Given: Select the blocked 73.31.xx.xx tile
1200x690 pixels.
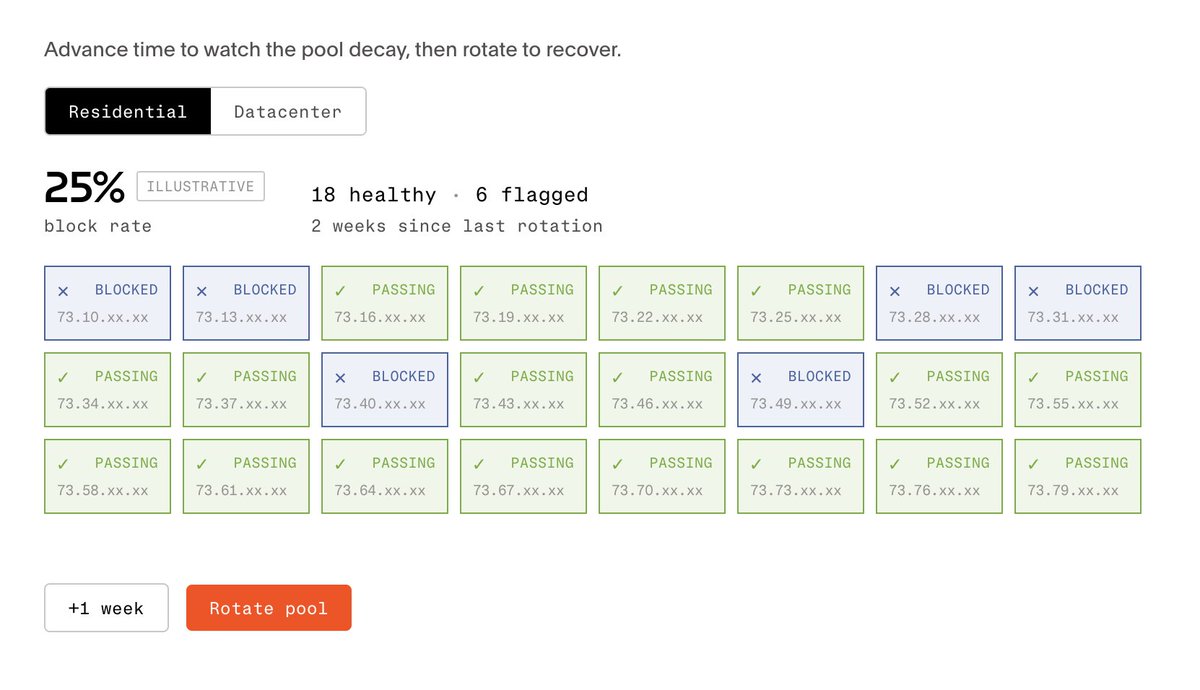Looking at the screenshot, I should (1078, 303).
